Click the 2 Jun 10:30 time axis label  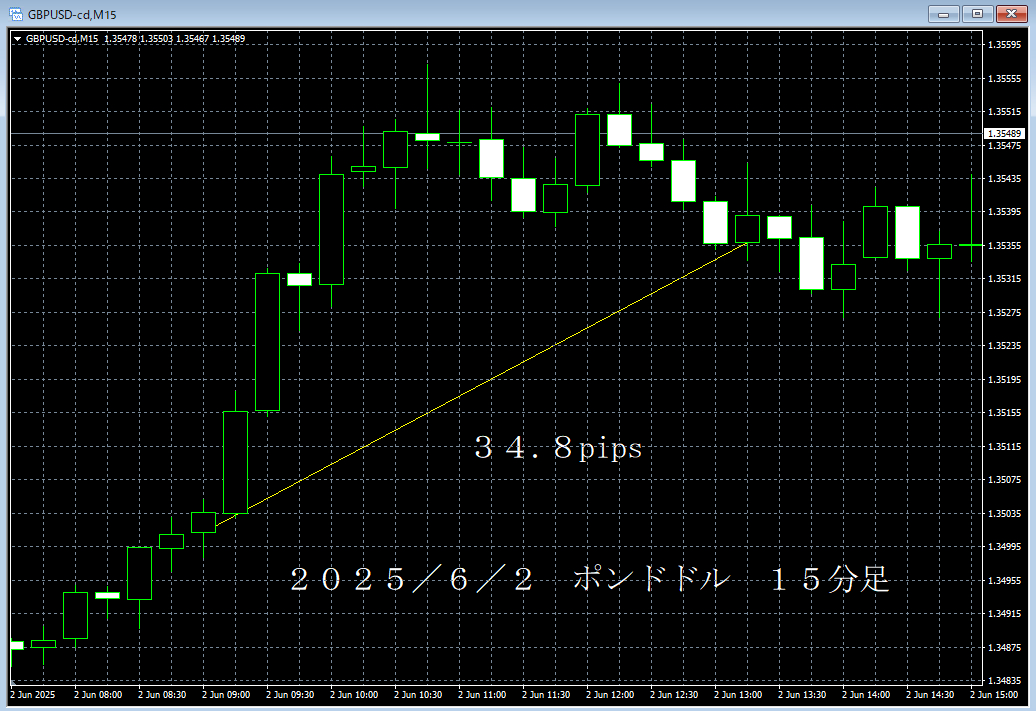418,694
